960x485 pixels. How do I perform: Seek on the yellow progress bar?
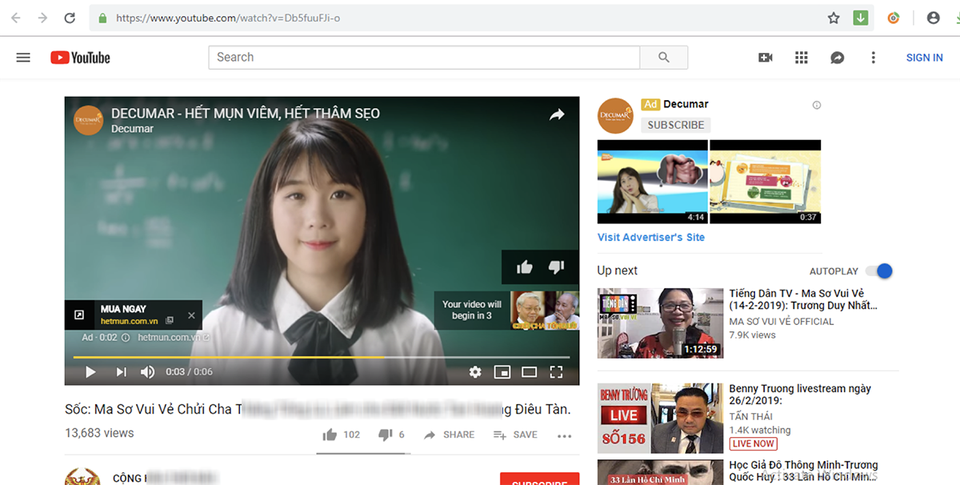[x=321, y=357]
